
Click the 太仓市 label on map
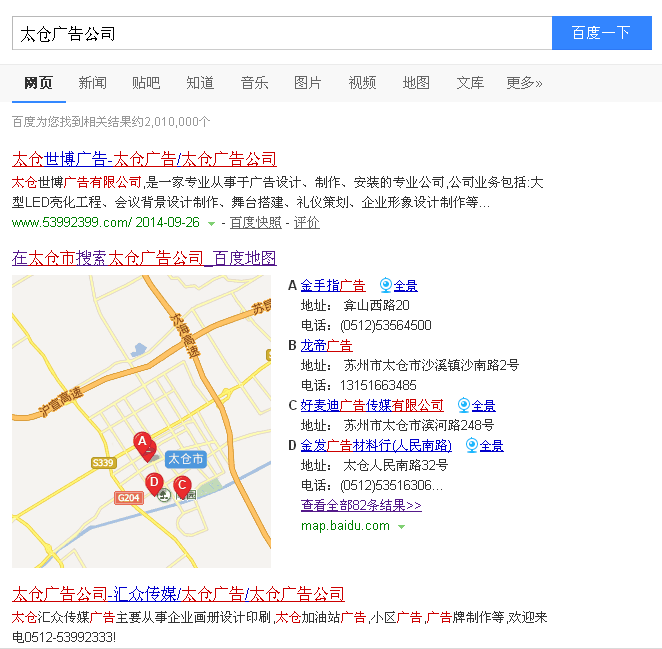(185, 459)
